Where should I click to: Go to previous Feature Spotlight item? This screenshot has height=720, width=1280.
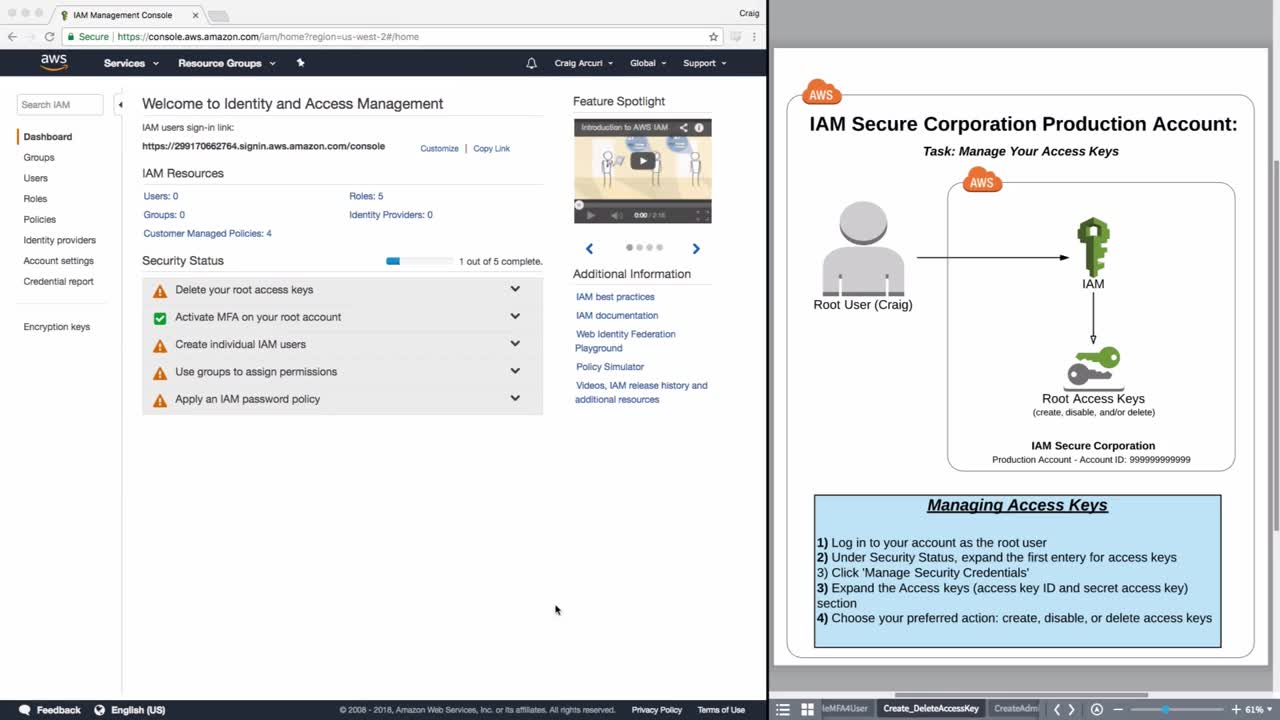[x=589, y=249]
